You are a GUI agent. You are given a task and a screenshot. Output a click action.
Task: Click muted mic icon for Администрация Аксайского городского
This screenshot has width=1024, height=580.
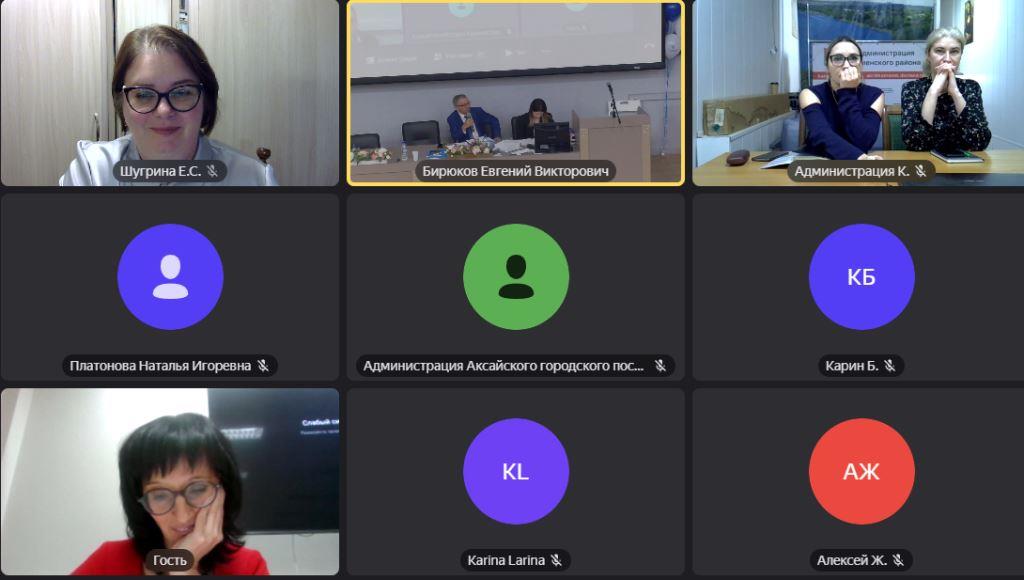pyautogui.click(x=660, y=366)
